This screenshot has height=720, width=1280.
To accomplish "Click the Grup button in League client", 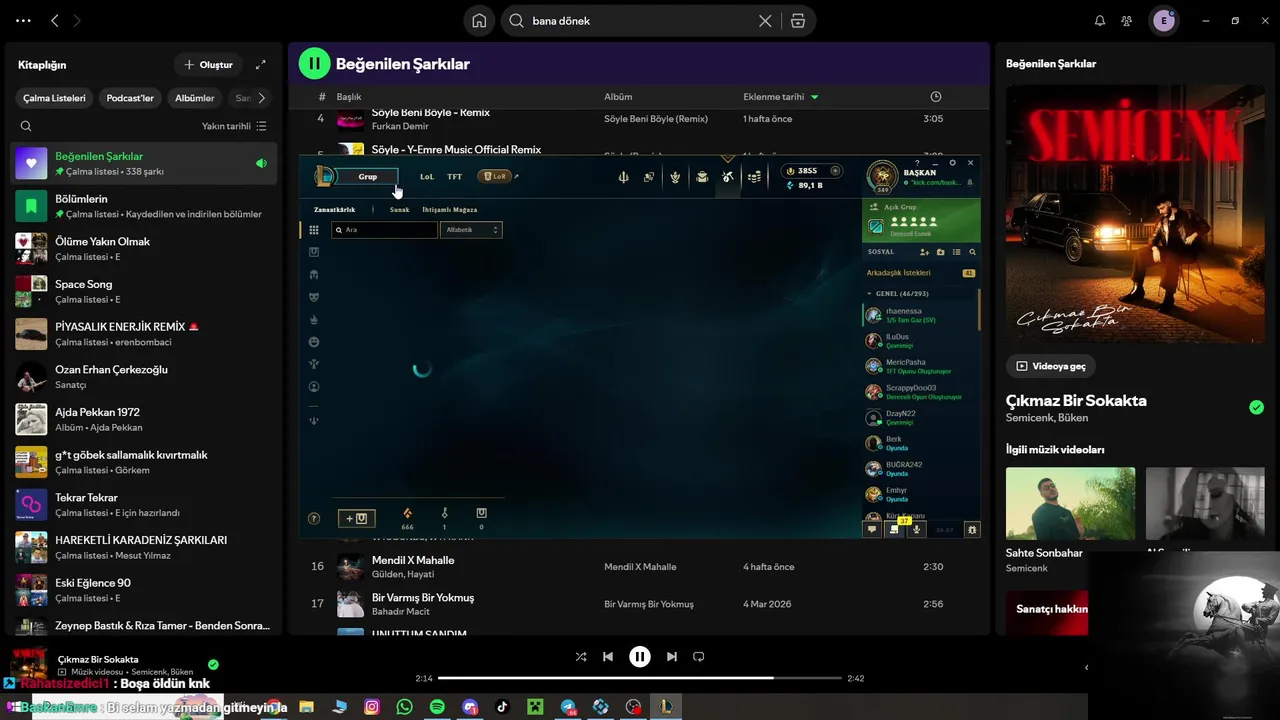I will 368,176.
